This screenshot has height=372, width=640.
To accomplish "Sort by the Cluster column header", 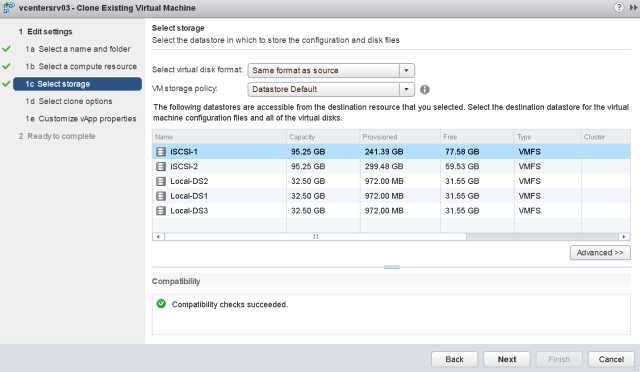I will (x=606, y=137).
